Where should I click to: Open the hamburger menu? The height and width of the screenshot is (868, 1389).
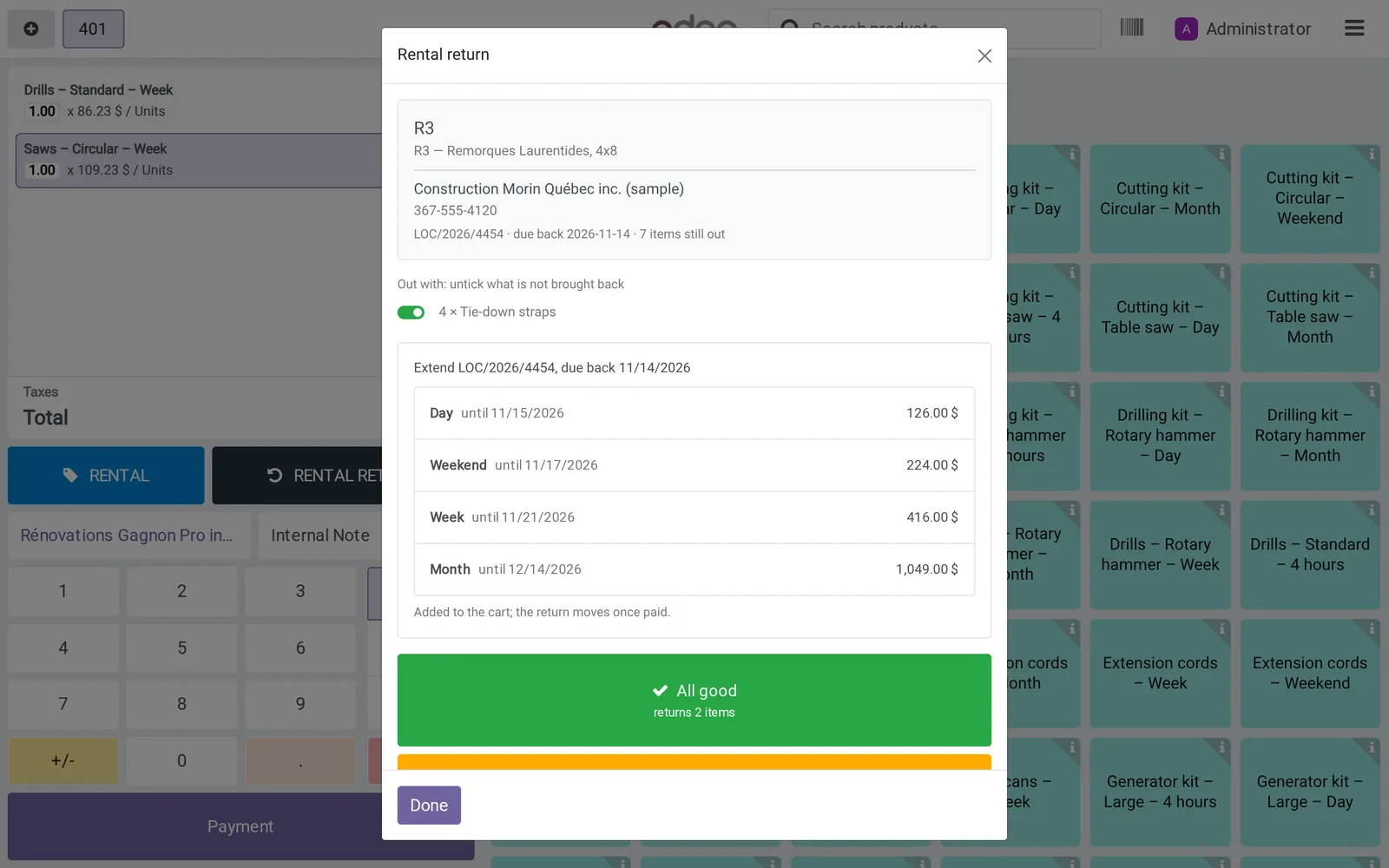[x=1354, y=29]
